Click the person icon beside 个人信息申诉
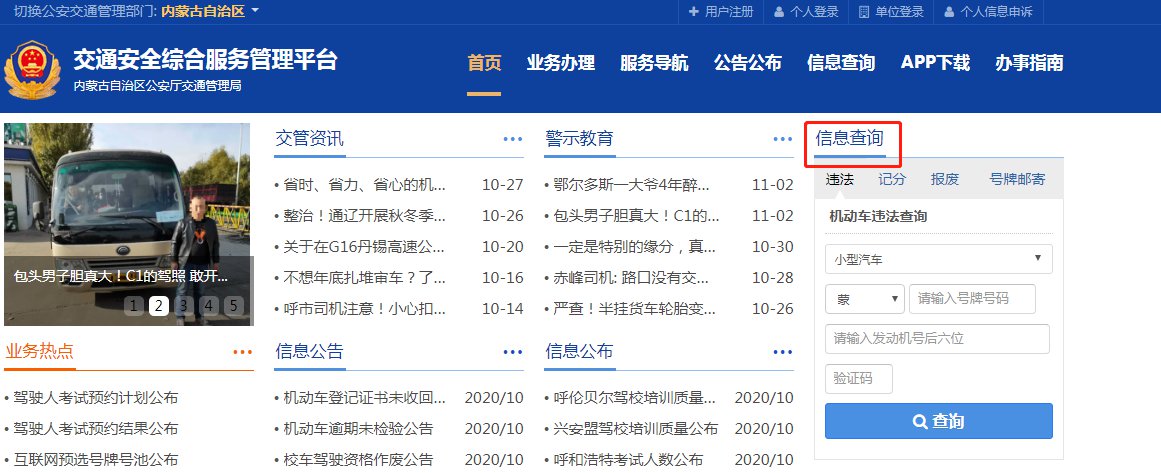 click(x=949, y=12)
